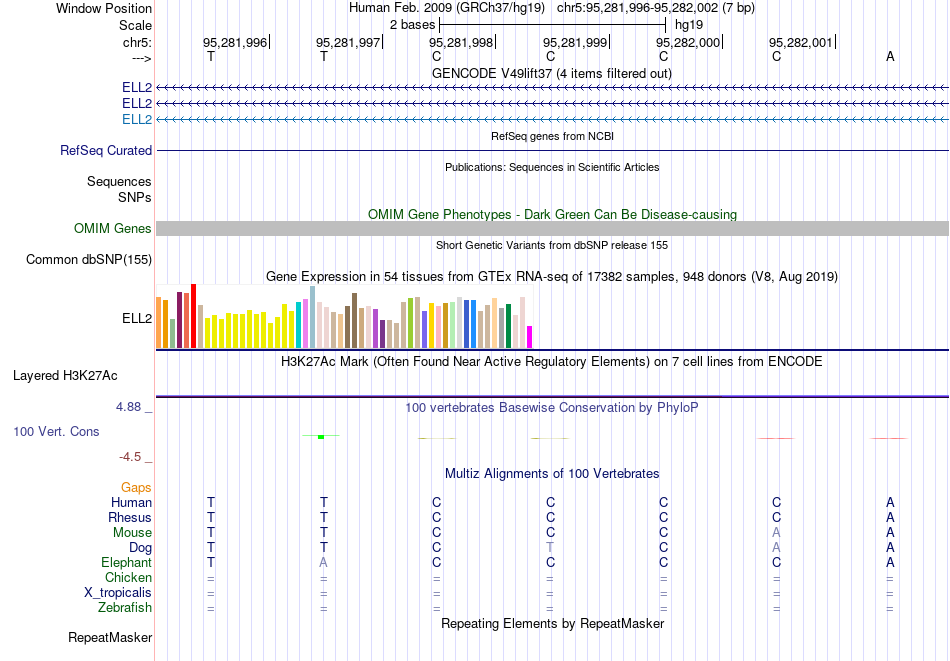Viewport: 950px width, 661px height.
Task: Click the faded T base in Dog row
Action: (x=550, y=548)
